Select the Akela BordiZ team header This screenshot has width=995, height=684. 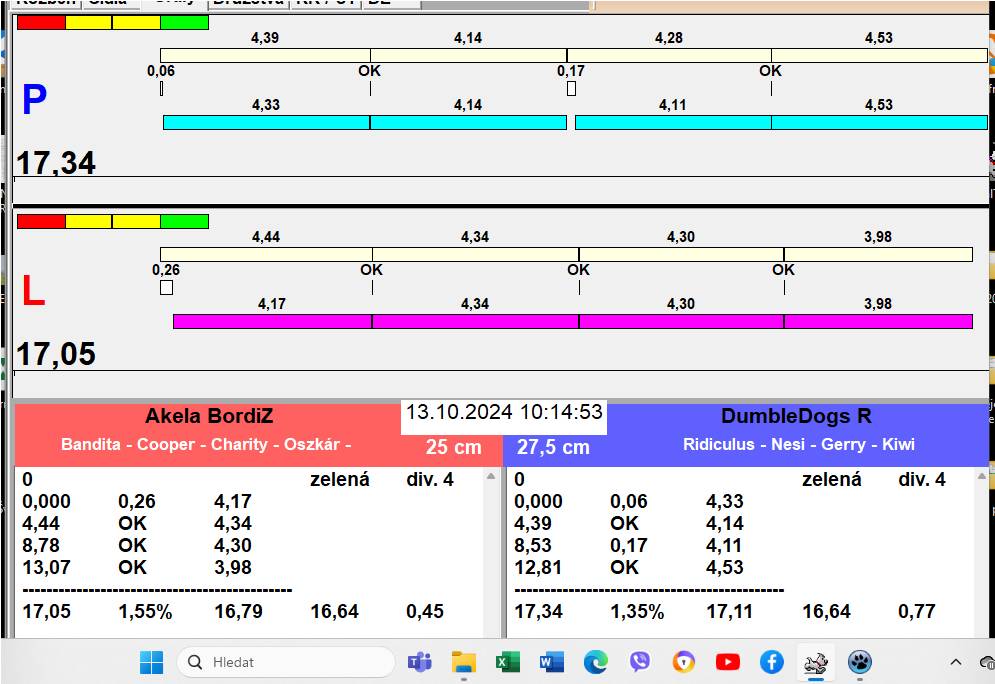(208, 417)
